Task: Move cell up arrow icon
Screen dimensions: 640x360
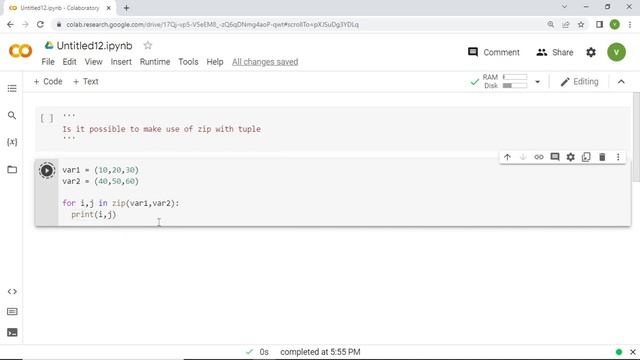Action: pyautogui.click(x=507, y=157)
